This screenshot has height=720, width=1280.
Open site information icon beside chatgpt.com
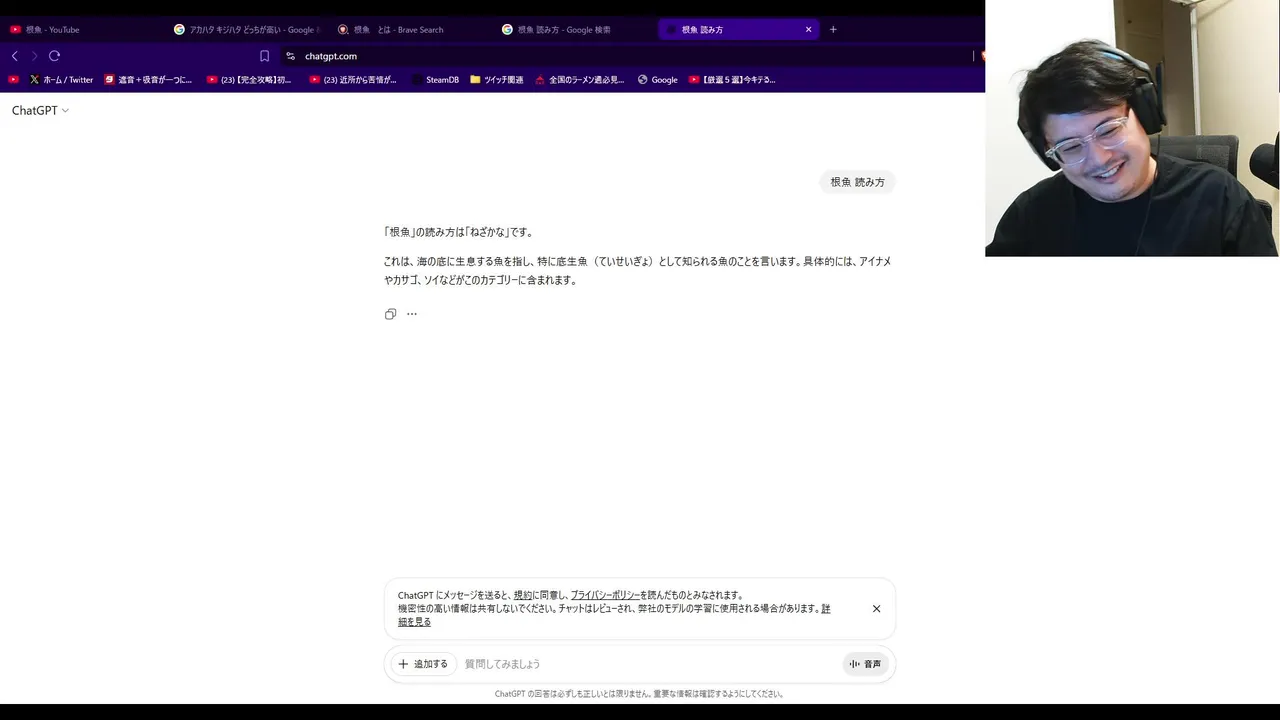click(290, 56)
